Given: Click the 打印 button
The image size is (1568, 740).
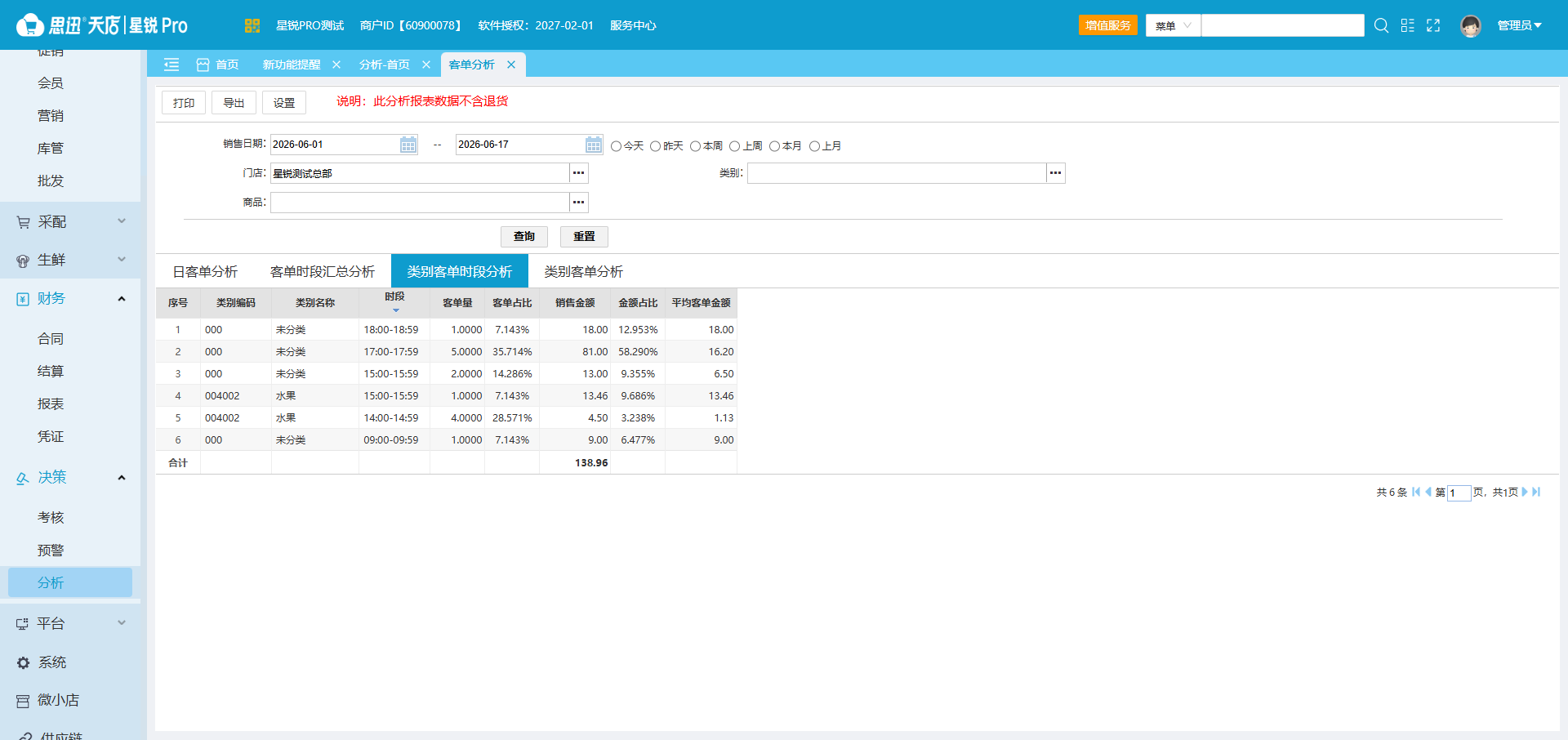Looking at the screenshot, I should click(184, 103).
